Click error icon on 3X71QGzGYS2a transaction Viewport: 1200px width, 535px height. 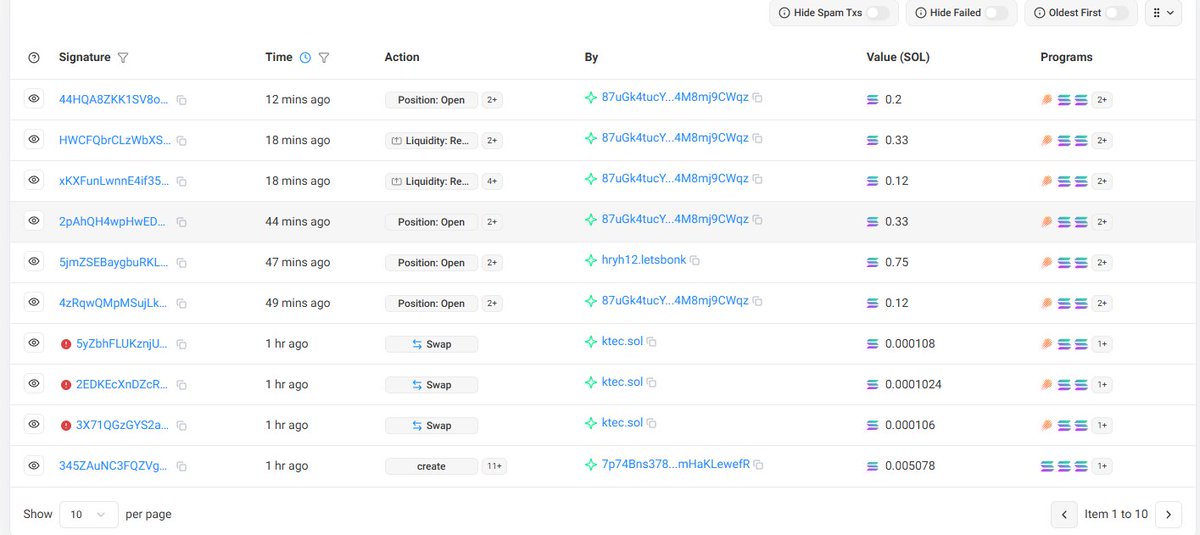coord(66,426)
